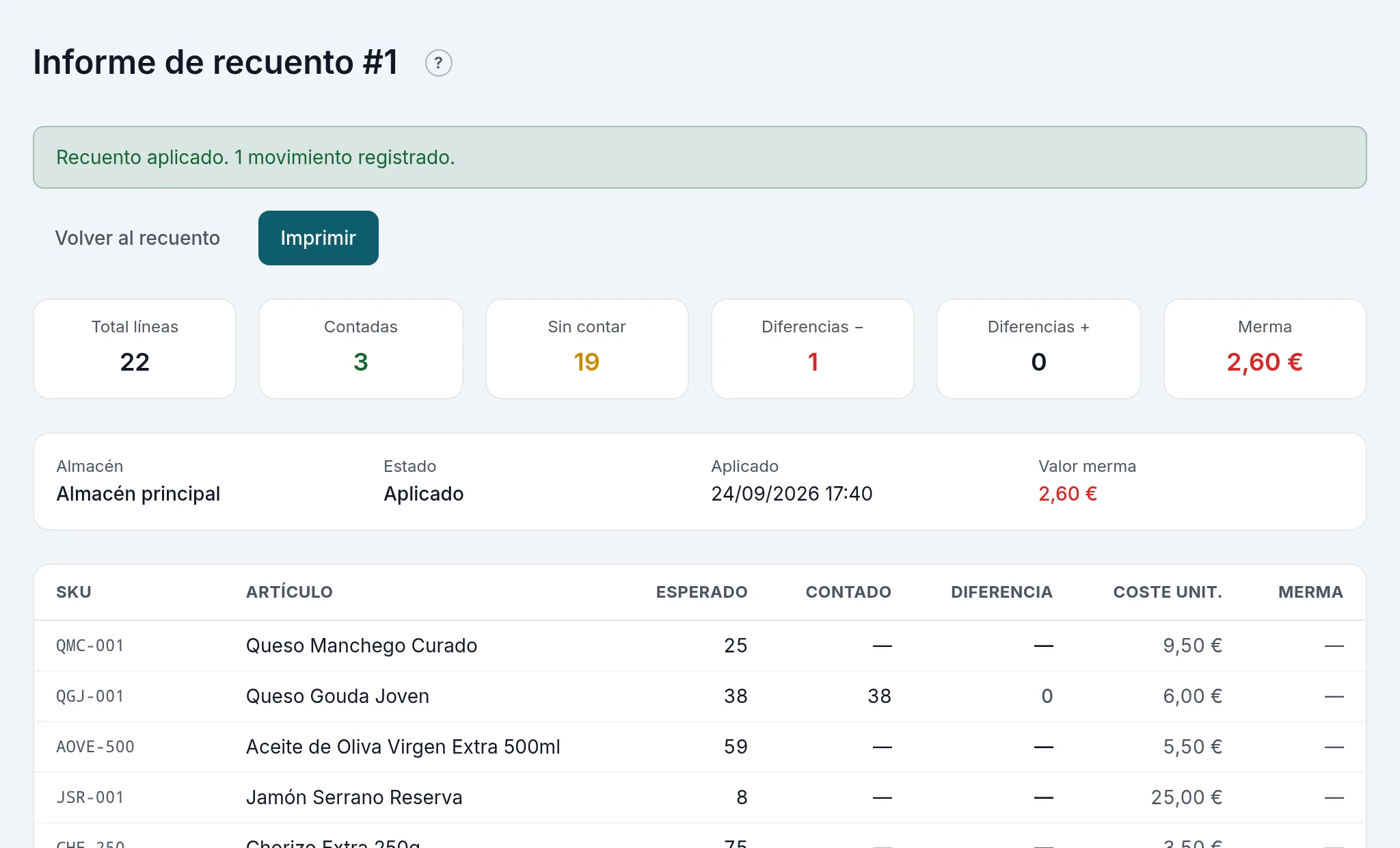The image size is (1400, 848).
Task: Click the Diferencias − card value 1
Action: click(x=813, y=362)
